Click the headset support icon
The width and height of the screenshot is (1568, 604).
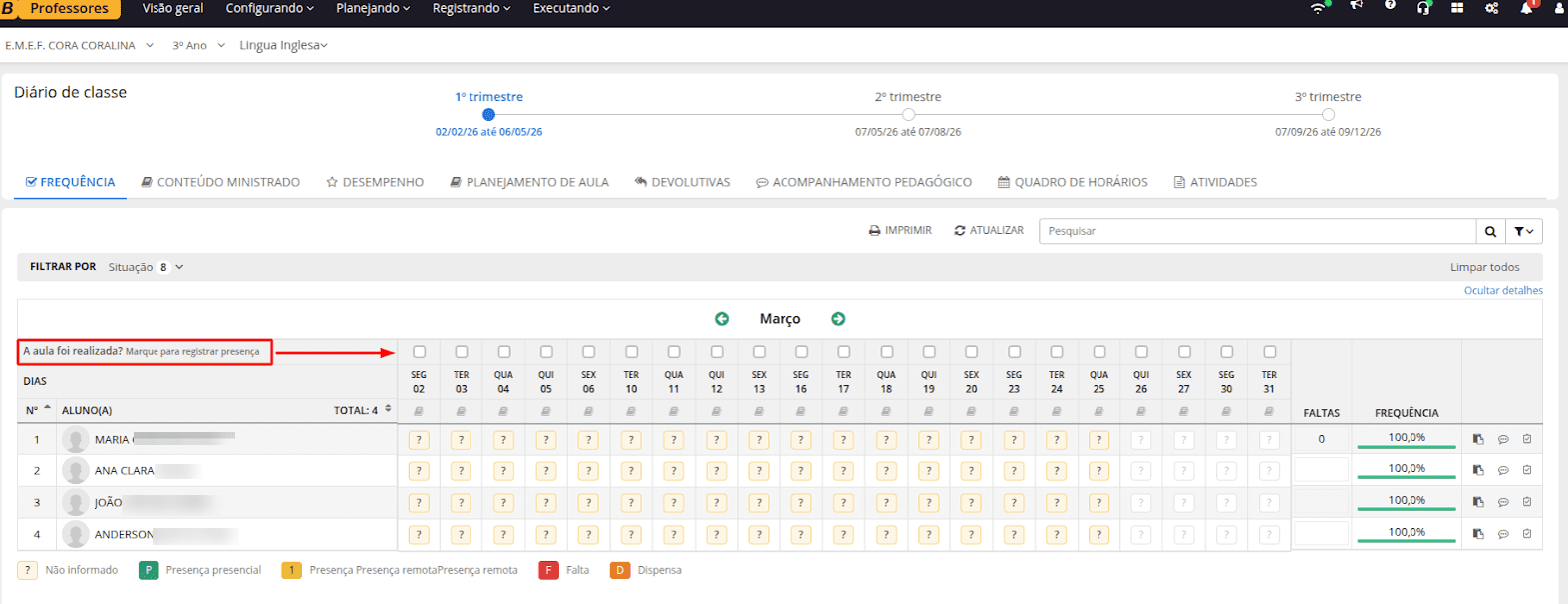(x=1423, y=8)
